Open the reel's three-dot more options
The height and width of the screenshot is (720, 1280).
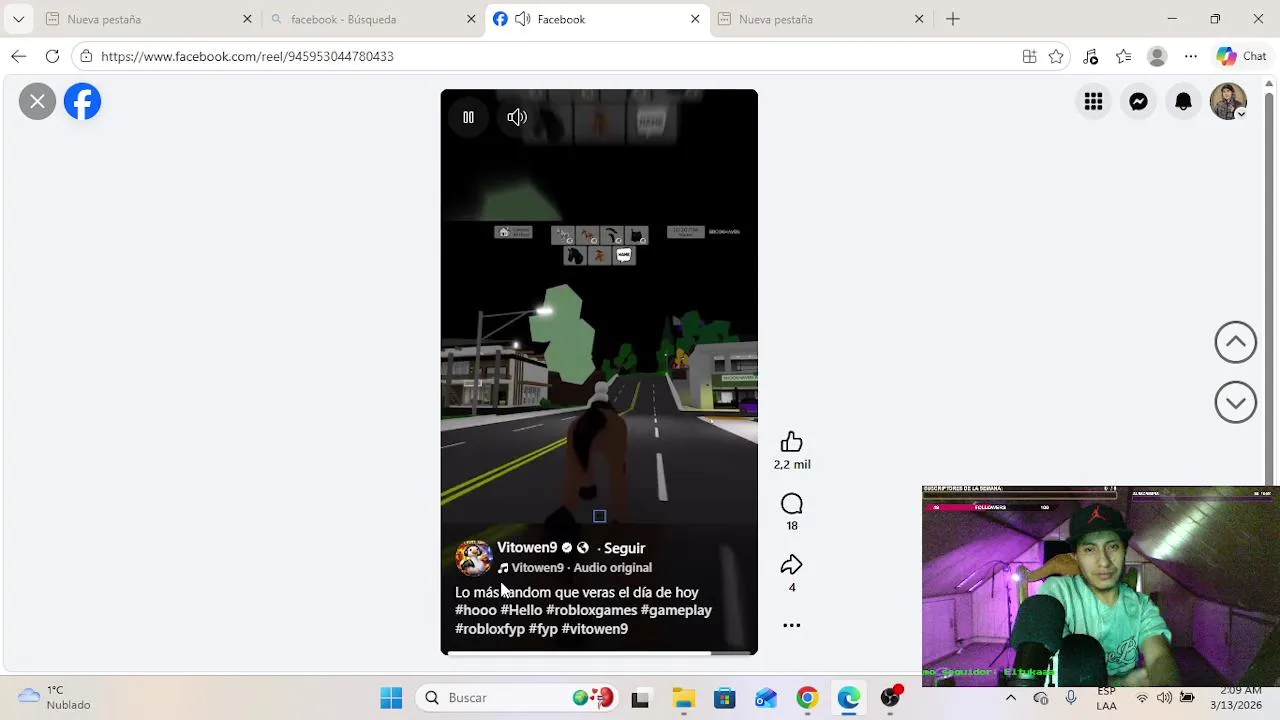tap(792, 625)
